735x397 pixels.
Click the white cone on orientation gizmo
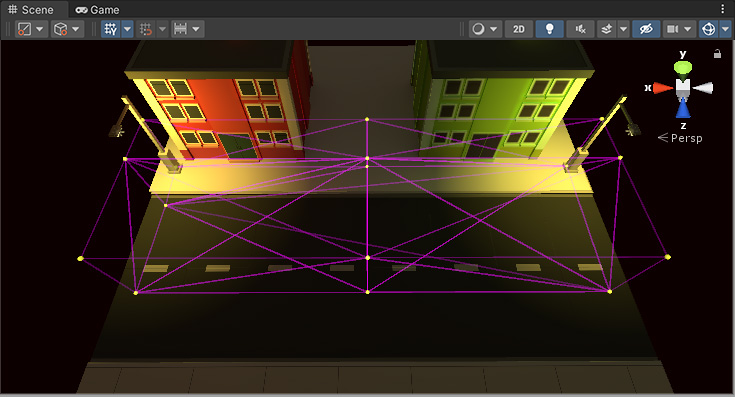coord(703,88)
